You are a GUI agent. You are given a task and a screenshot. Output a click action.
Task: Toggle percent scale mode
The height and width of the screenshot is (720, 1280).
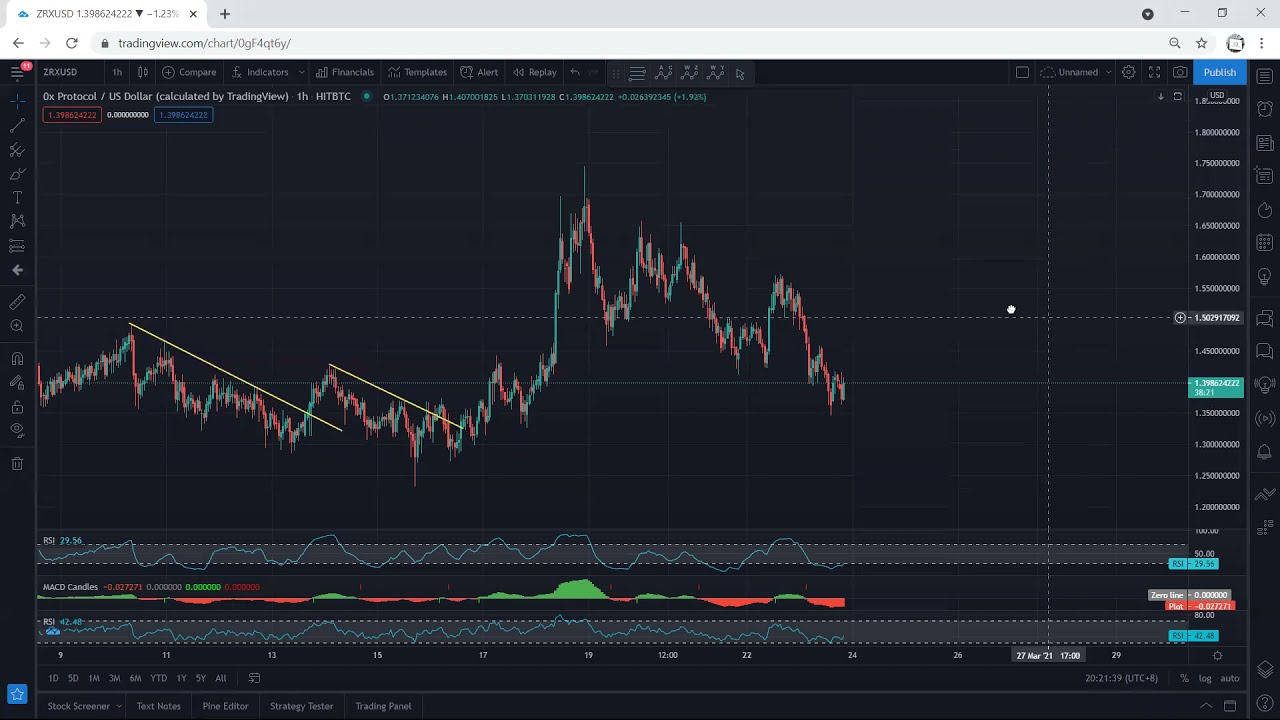point(1184,678)
